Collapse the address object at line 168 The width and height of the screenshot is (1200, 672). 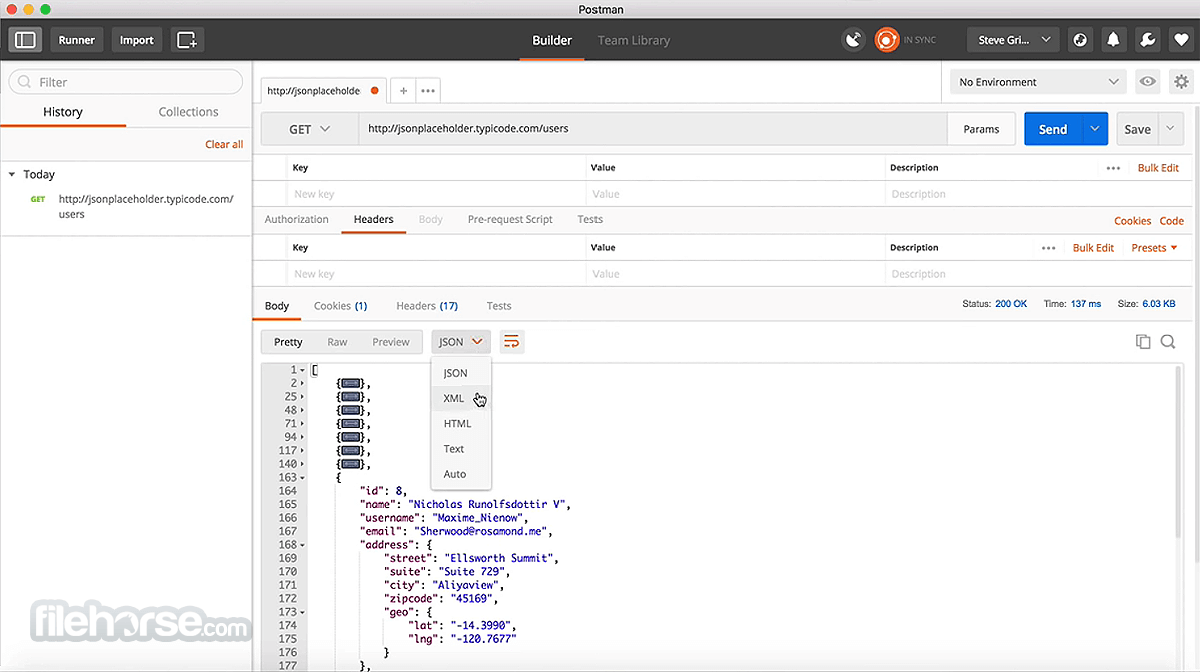(x=303, y=545)
